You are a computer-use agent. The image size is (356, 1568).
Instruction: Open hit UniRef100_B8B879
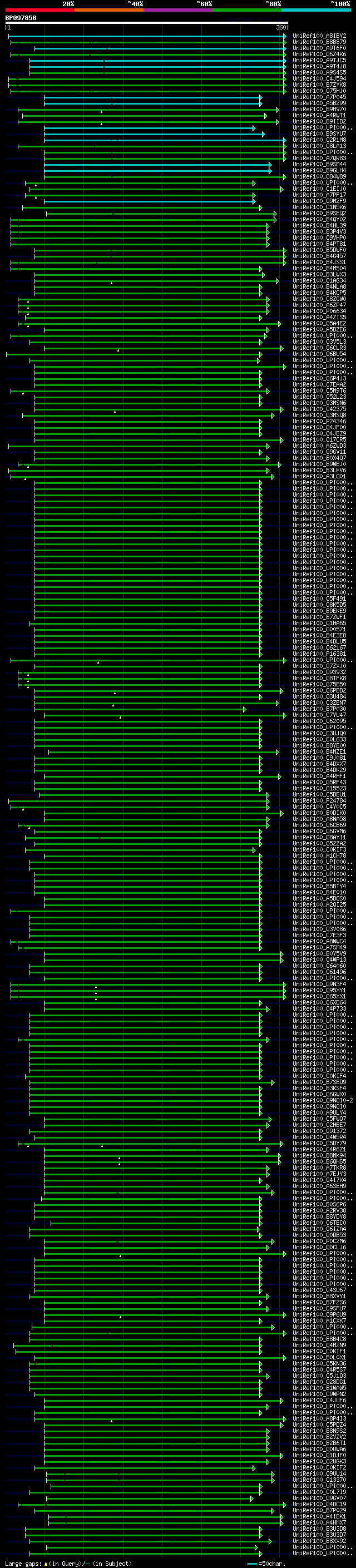tap(319, 42)
